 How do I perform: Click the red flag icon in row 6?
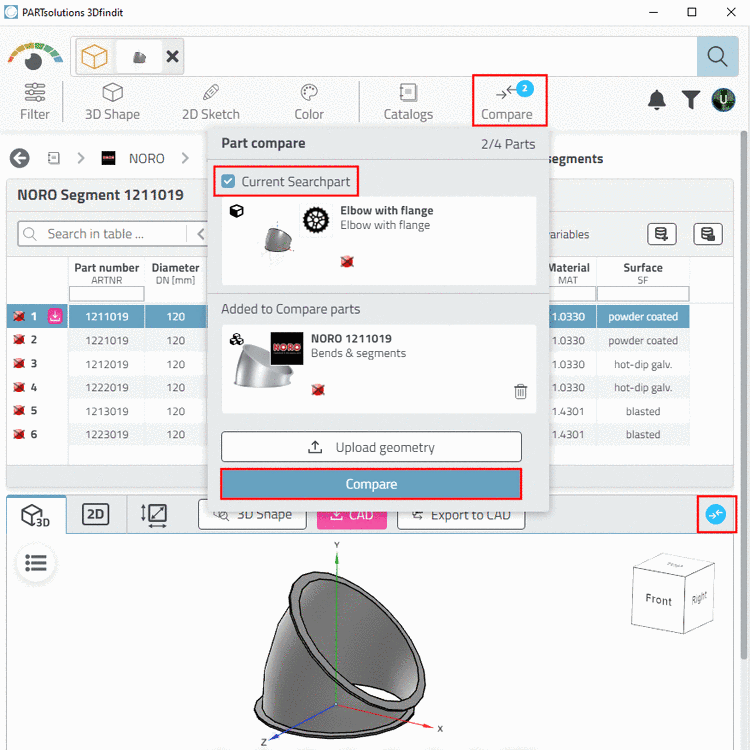19,434
